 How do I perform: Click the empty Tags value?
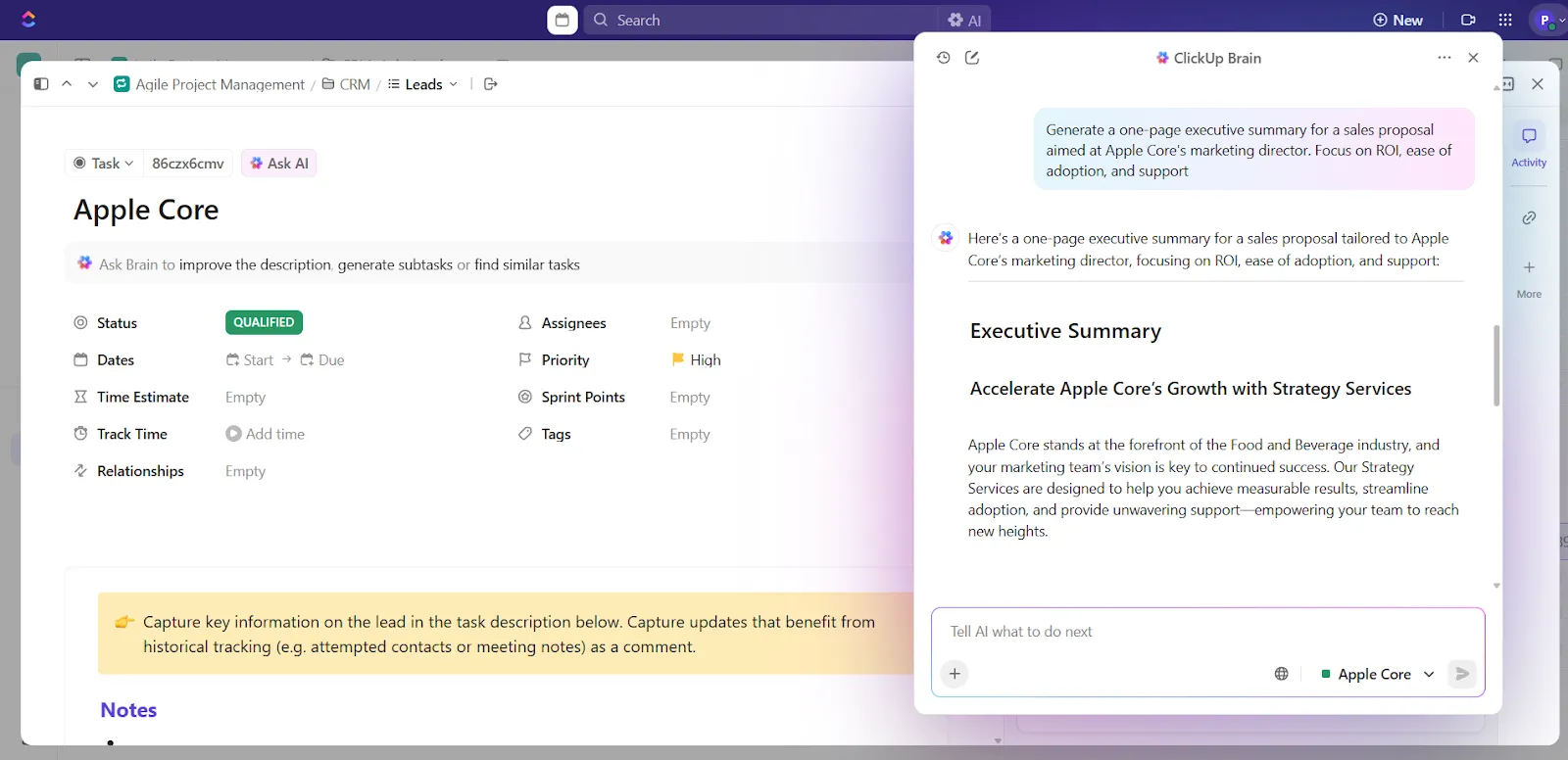tap(690, 435)
